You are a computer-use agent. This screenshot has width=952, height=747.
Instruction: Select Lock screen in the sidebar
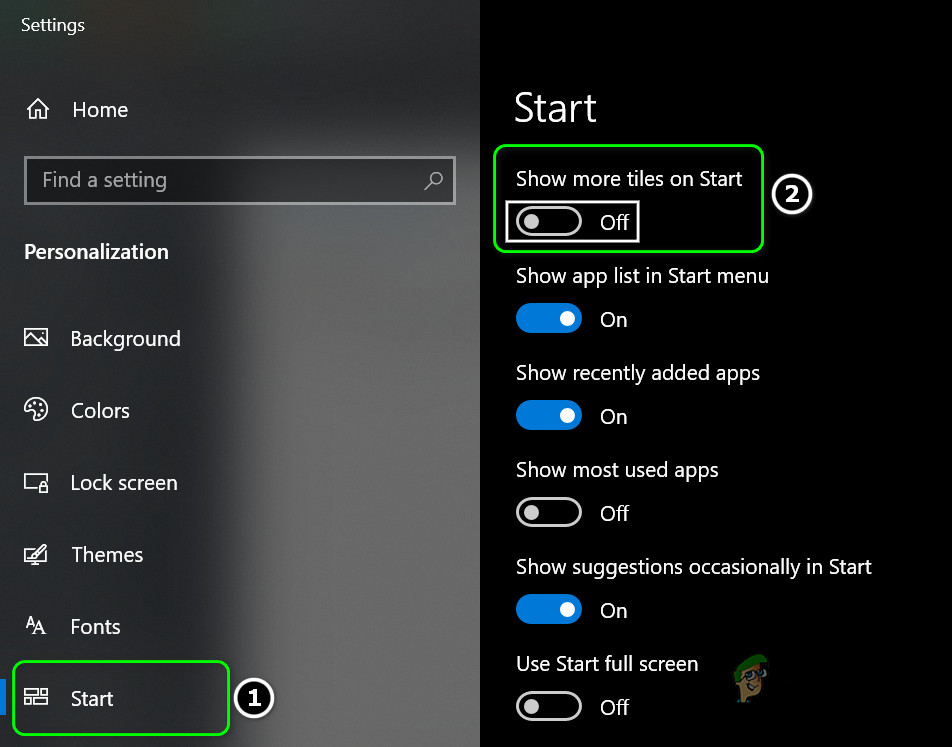pyautogui.click(x=124, y=483)
